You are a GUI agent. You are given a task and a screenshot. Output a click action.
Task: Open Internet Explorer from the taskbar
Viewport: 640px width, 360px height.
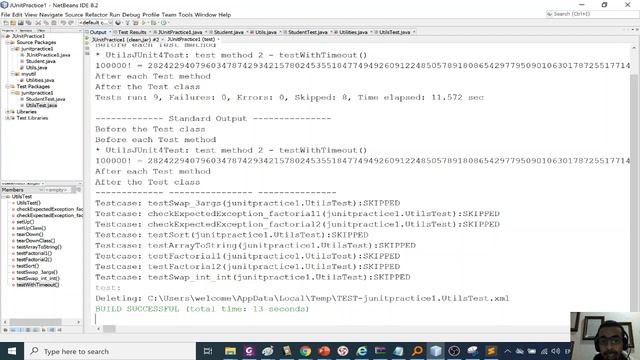click(x=361, y=351)
